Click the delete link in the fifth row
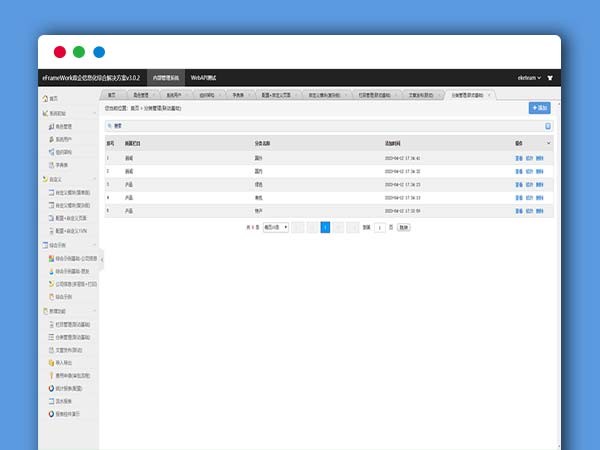 (541, 211)
